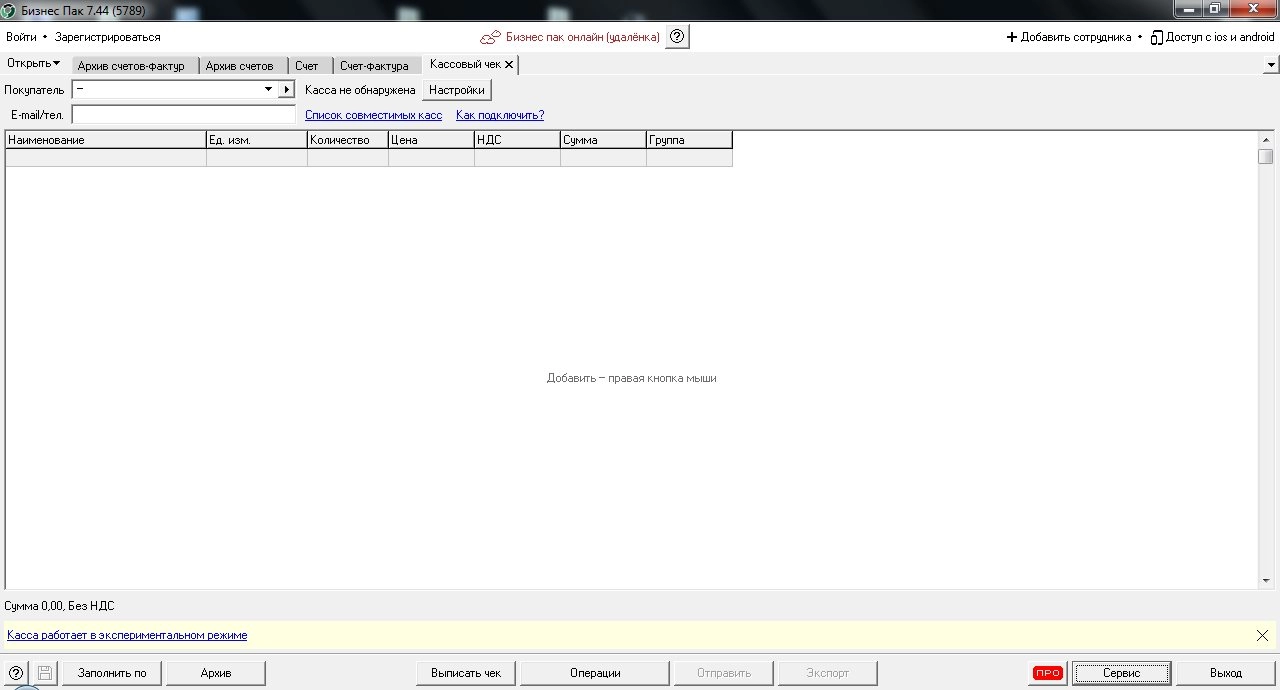Click the cloud icon beside Бизнес пак онлайн
Viewport: 1280px width, 690px height.
pos(490,37)
